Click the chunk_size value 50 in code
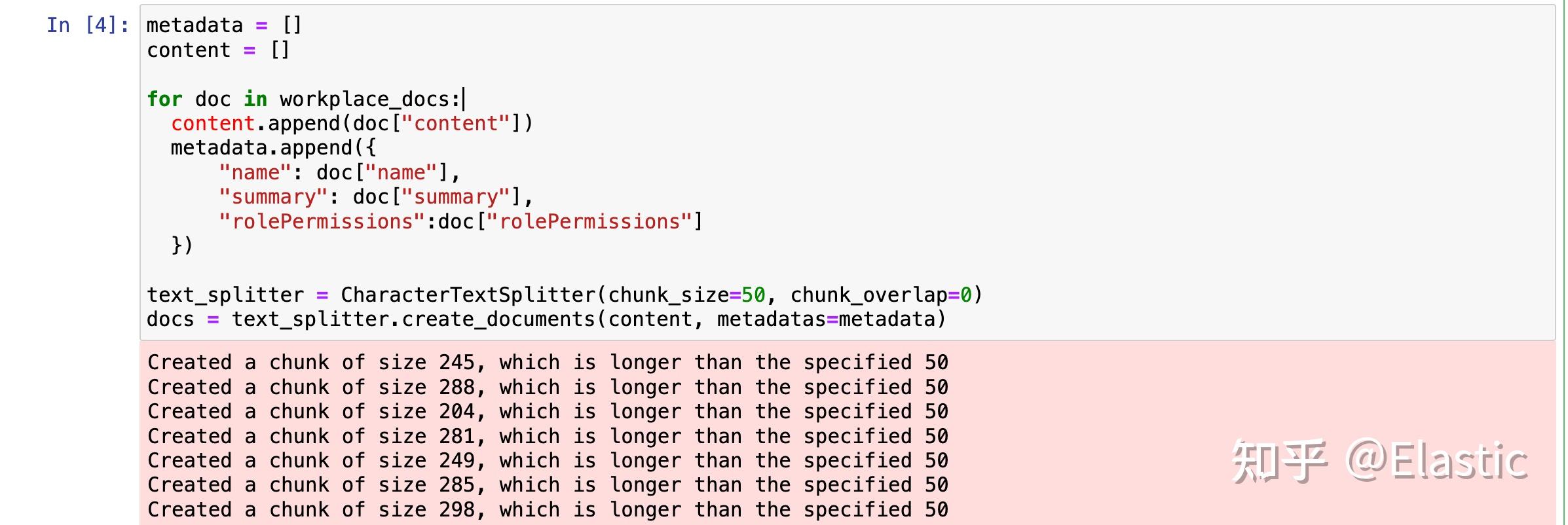This screenshot has height=525, width=1568. (x=753, y=295)
